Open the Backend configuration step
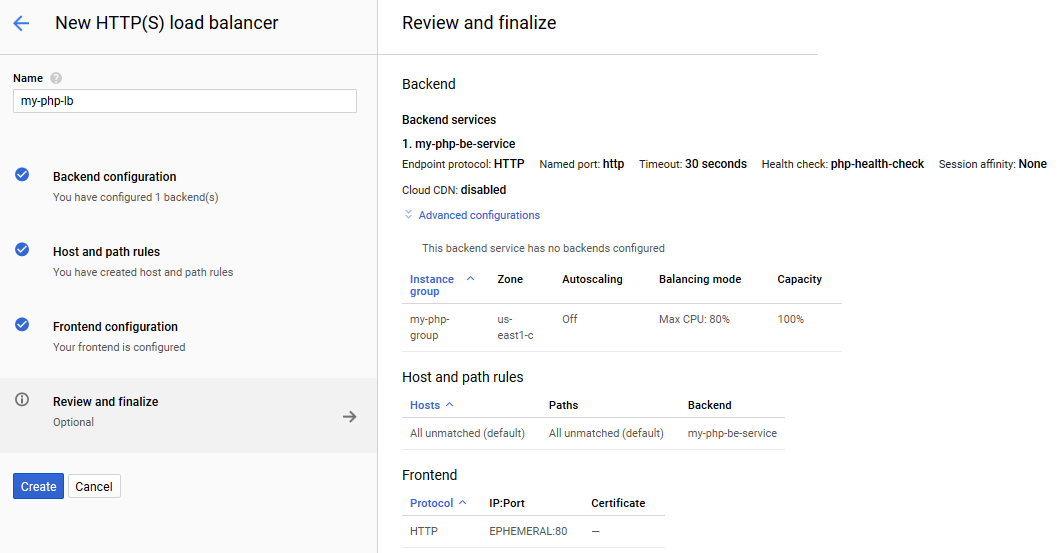The height and width of the screenshot is (553, 1063). point(188,186)
